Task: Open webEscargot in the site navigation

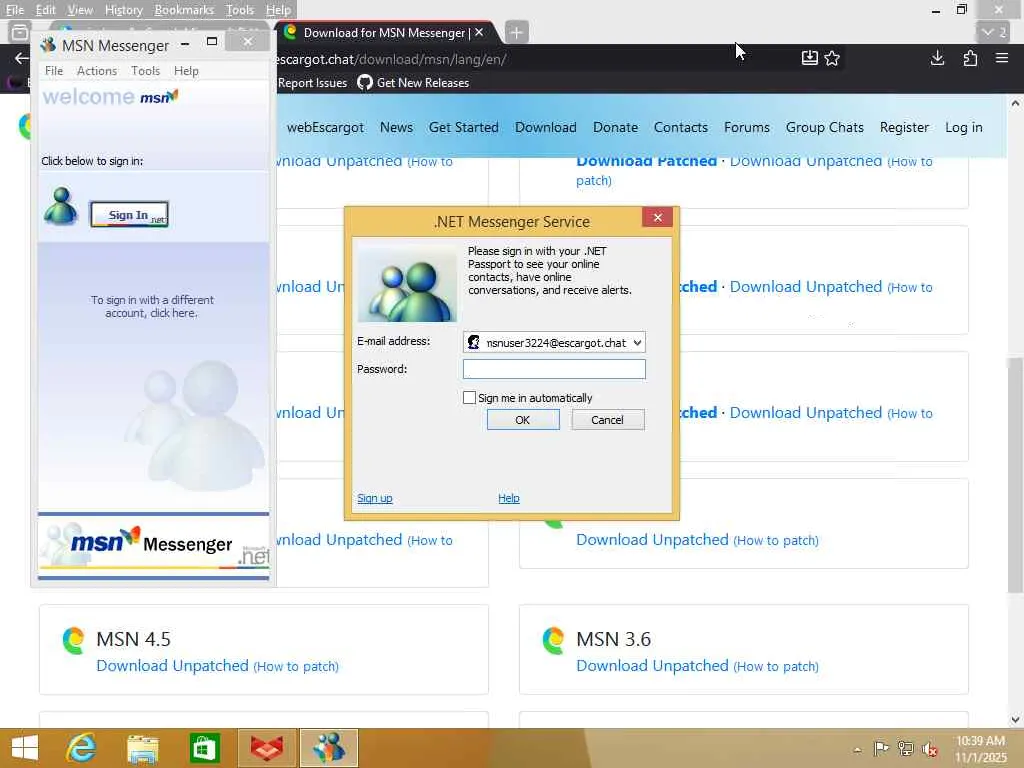Action: pos(325,127)
